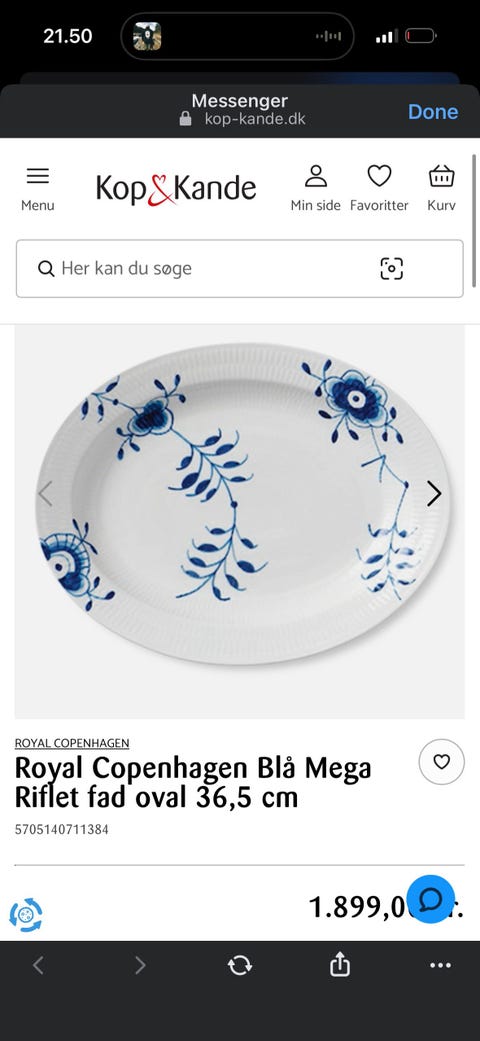
Task: Open the share sheet icon
Action: pos(340,964)
